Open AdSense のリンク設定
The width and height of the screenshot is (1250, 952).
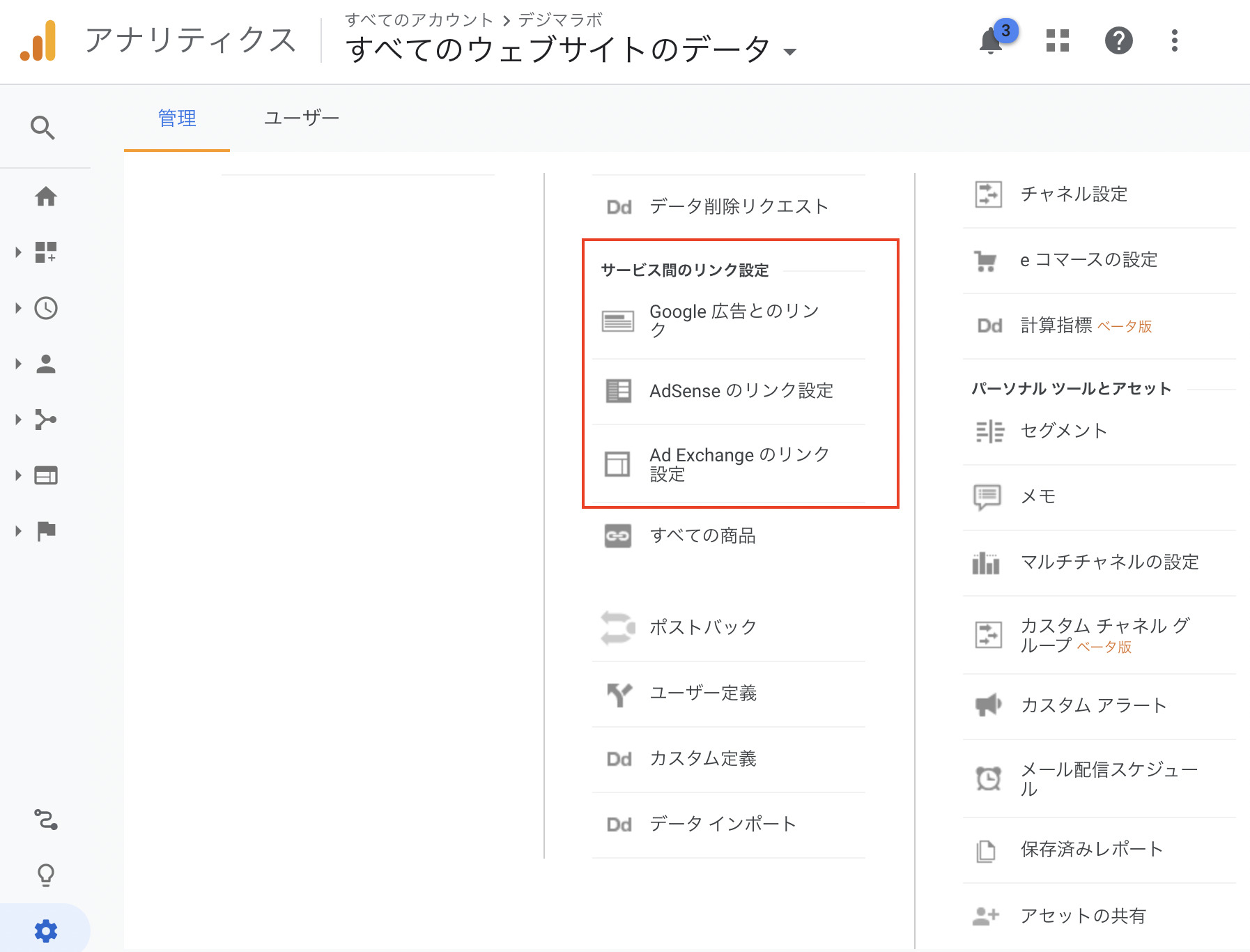(x=741, y=391)
